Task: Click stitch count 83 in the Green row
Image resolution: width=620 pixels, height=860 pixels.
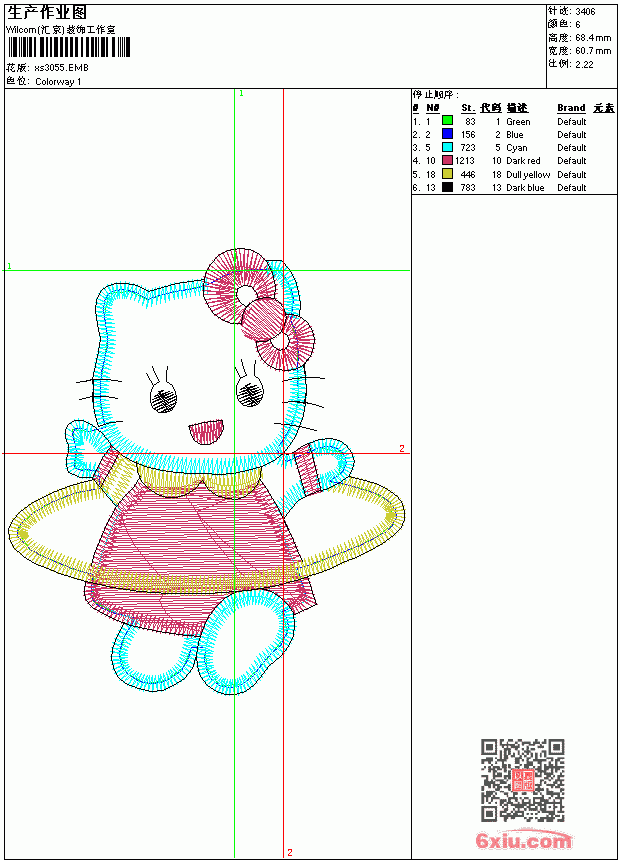Action: [470, 122]
